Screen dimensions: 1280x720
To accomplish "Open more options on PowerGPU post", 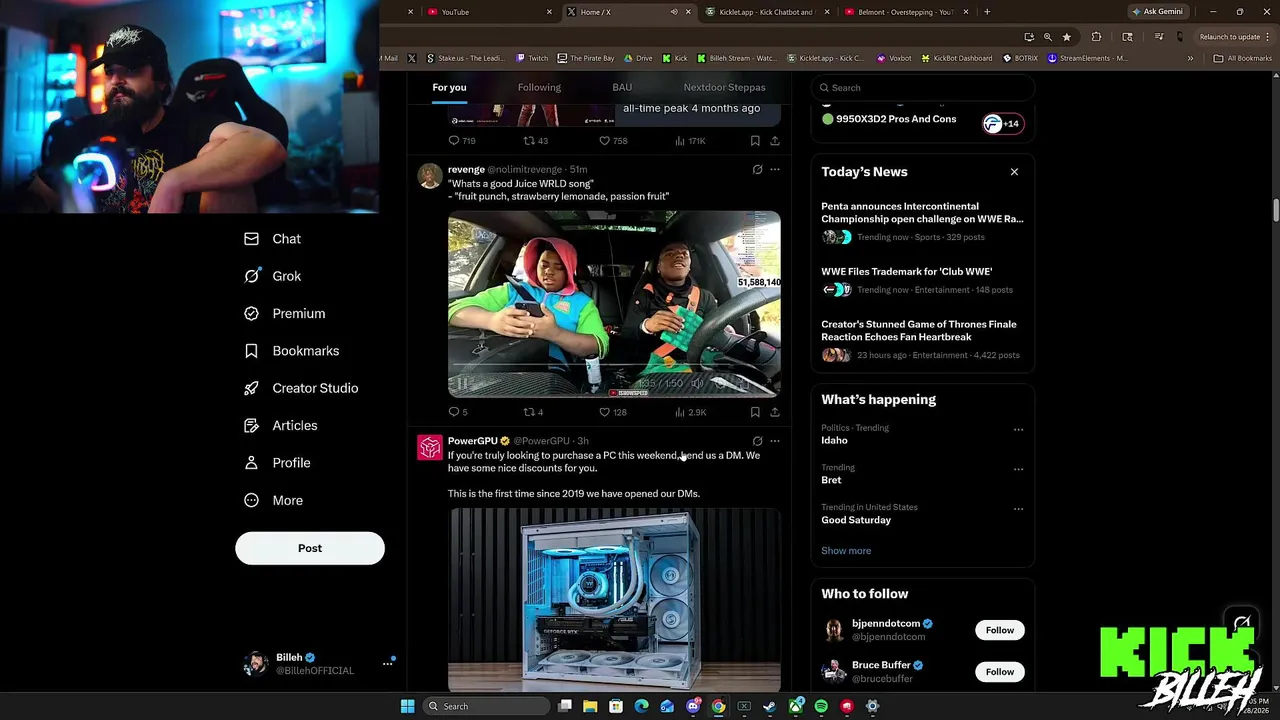I will (774, 441).
